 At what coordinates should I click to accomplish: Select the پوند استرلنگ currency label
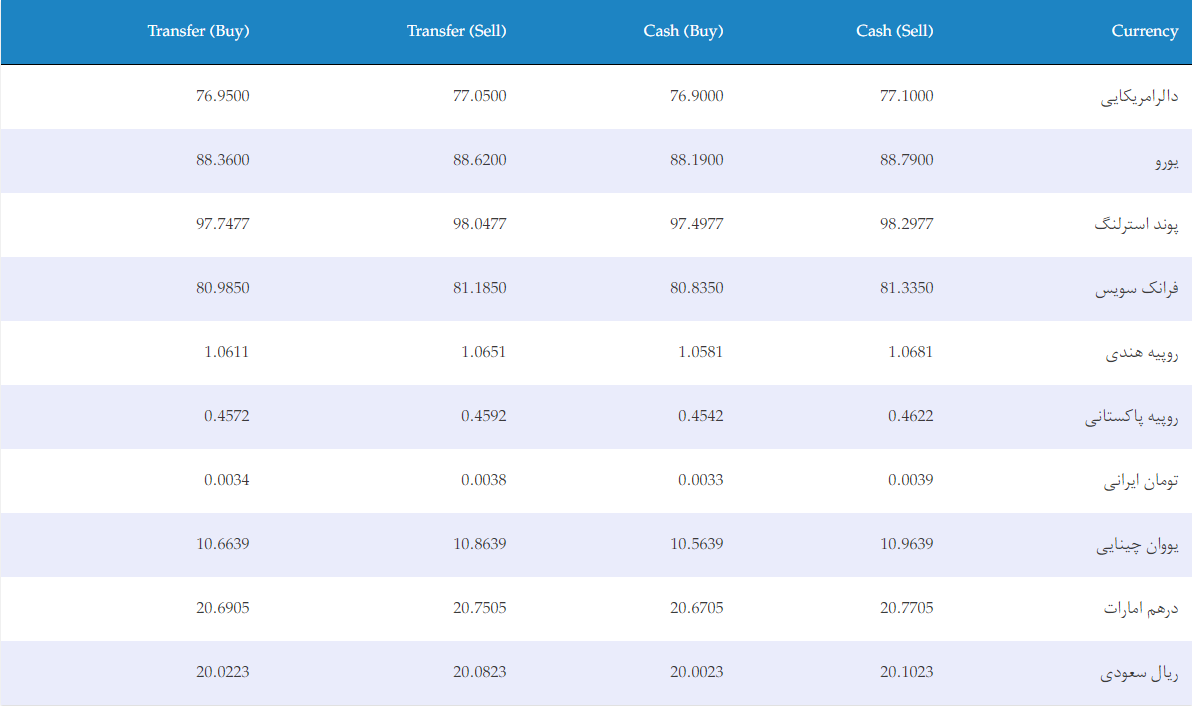[1137, 224]
